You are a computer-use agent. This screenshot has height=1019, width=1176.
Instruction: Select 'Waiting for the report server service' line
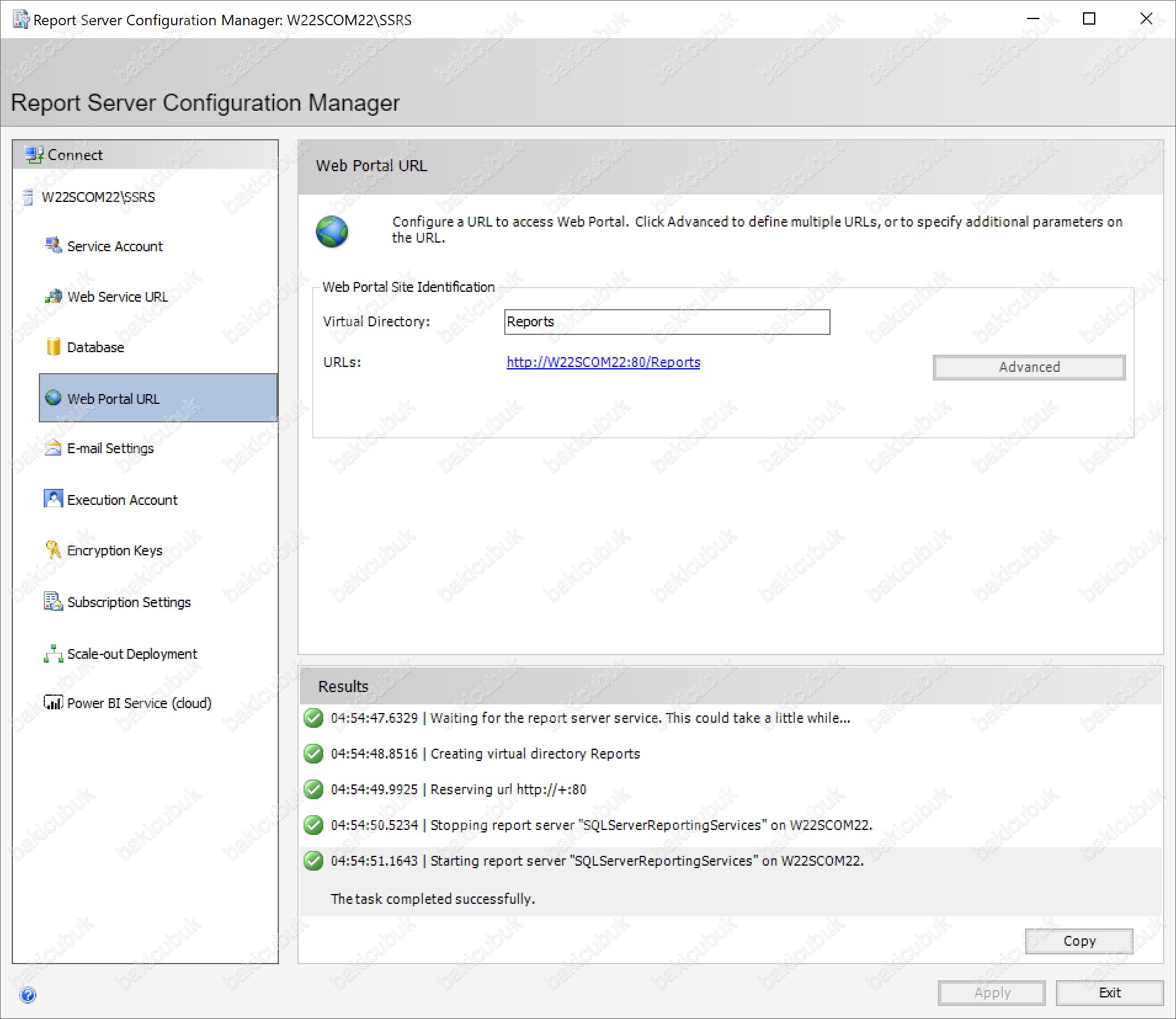coord(590,718)
